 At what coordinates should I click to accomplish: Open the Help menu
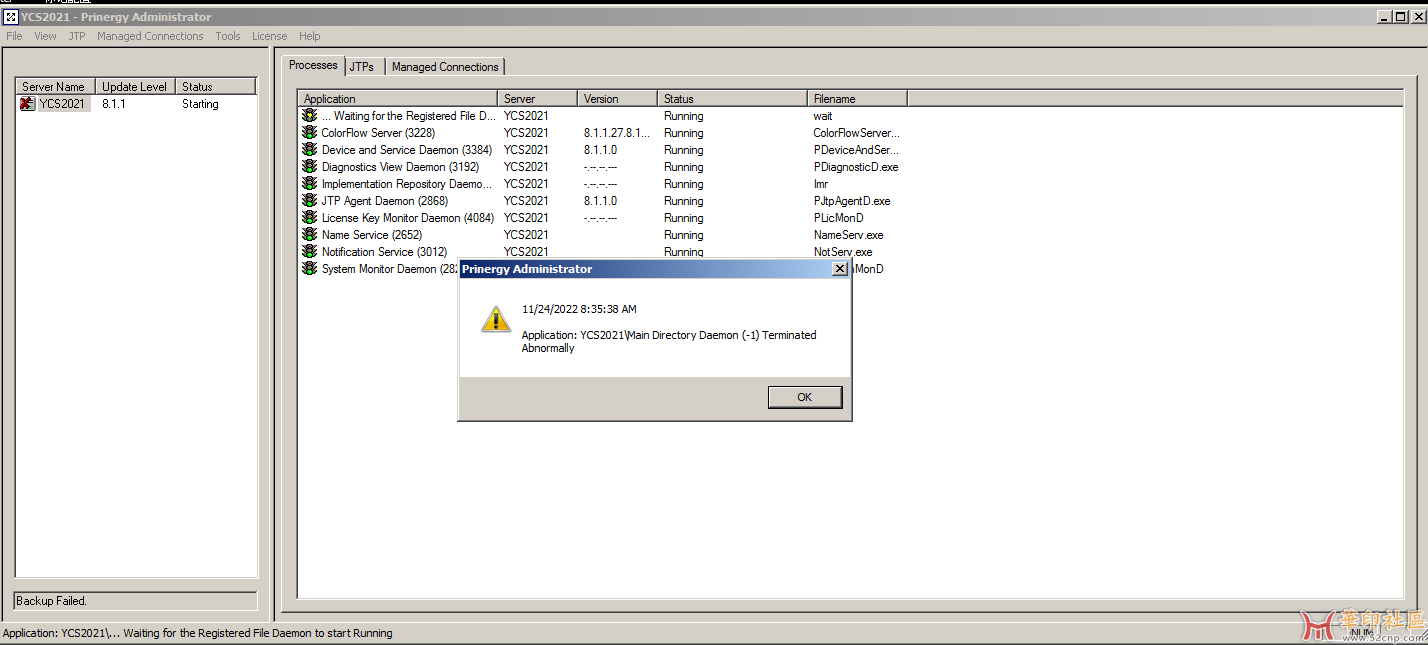310,36
